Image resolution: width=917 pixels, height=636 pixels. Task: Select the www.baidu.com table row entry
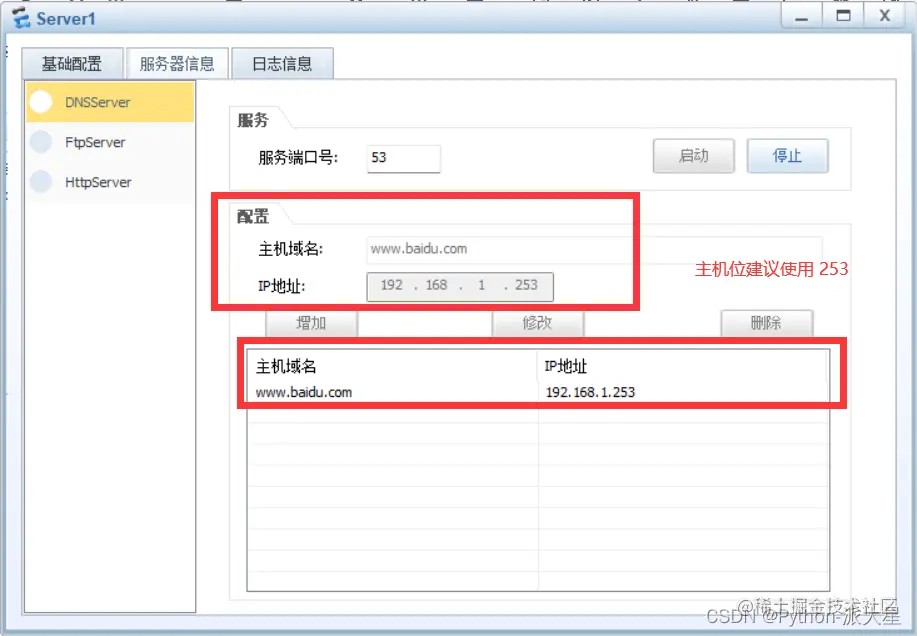(304, 392)
